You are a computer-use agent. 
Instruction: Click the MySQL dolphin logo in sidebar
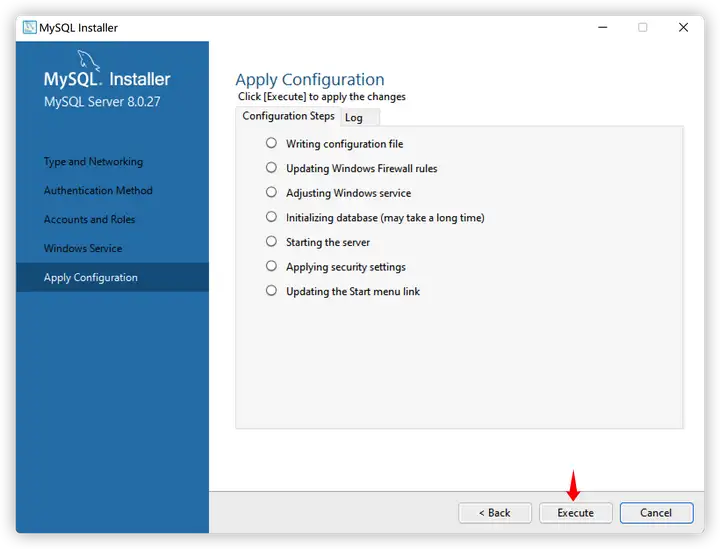click(x=88, y=61)
